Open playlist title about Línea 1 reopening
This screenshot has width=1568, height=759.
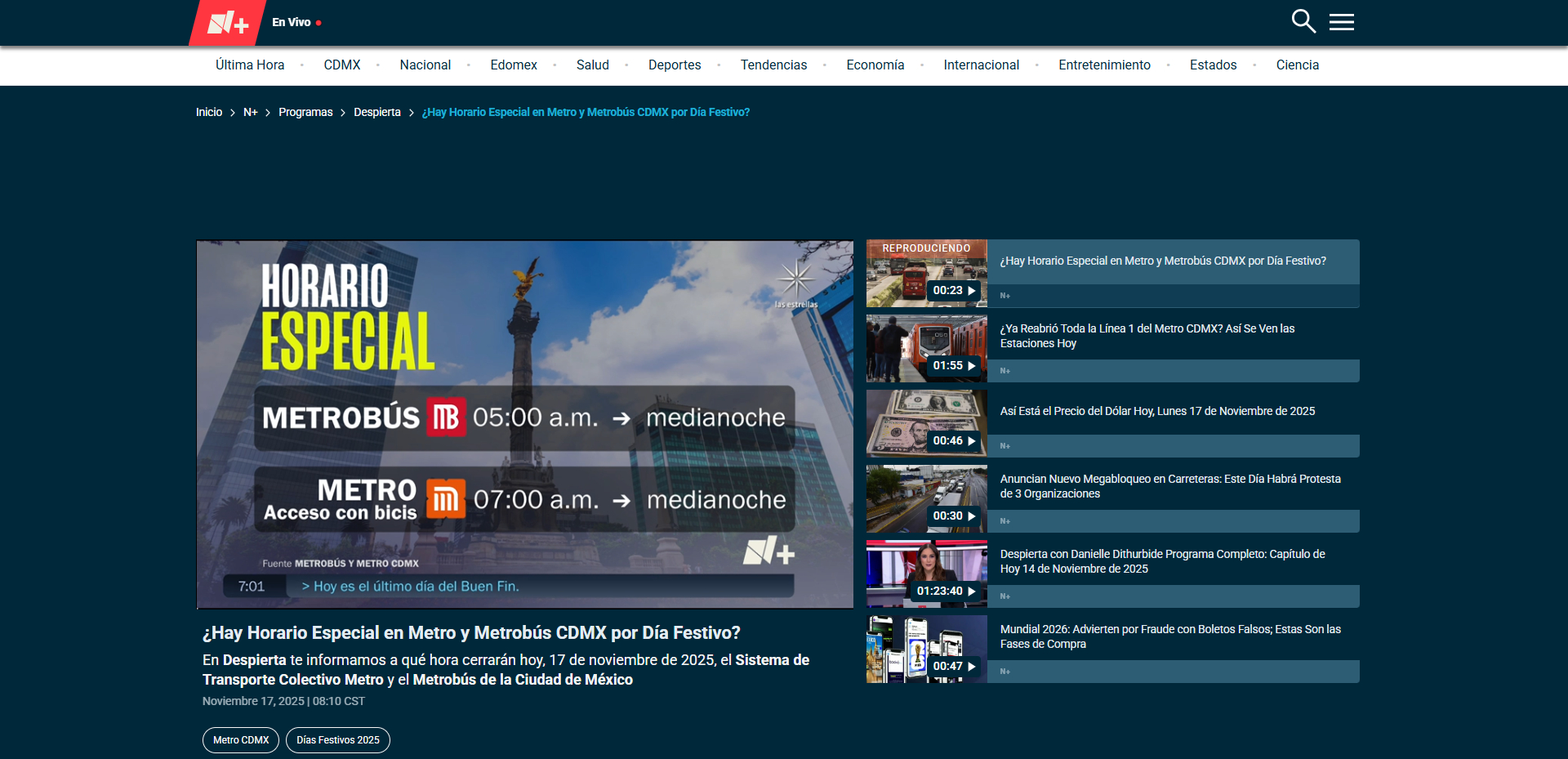(1147, 336)
